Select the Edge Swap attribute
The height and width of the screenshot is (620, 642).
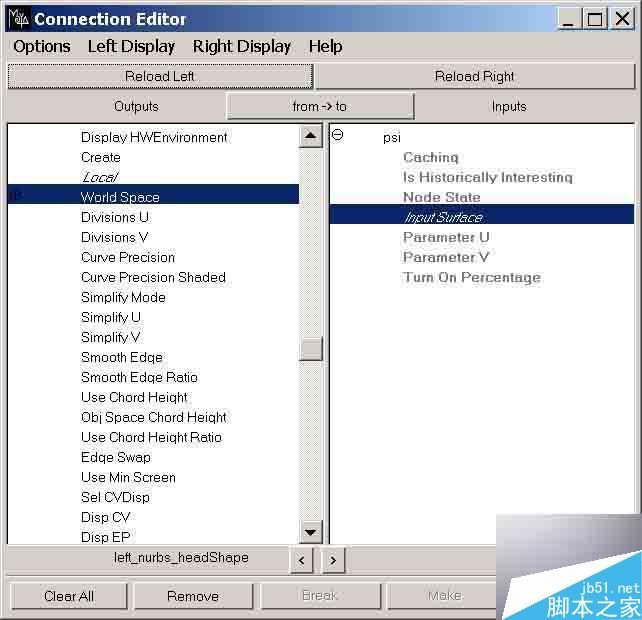[116, 457]
